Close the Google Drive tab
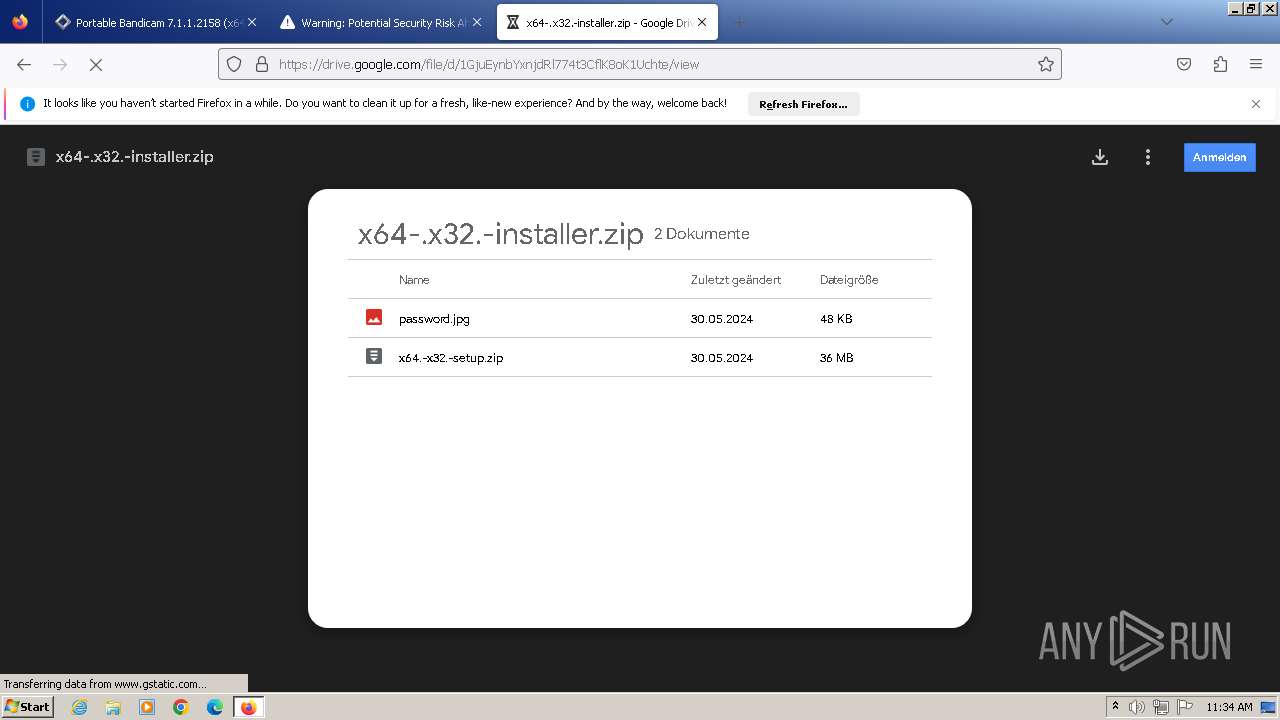The width and height of the screenshot is (1280, 720). 702,22
